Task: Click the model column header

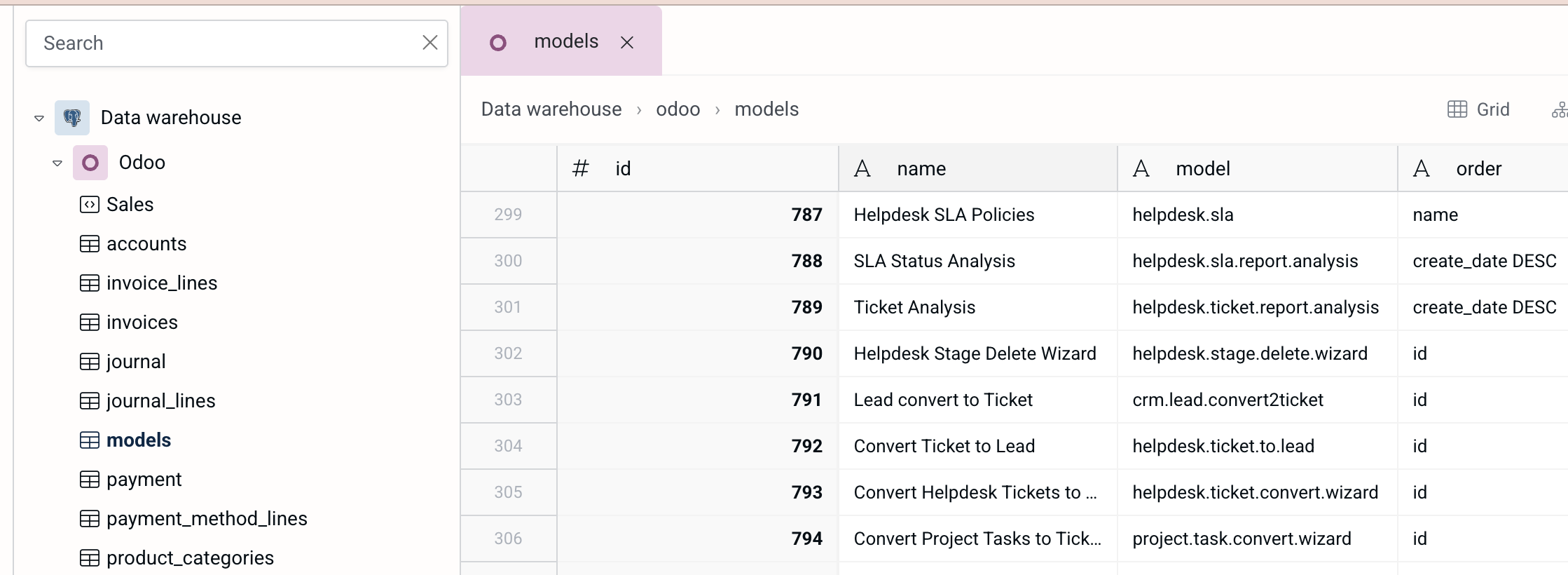Action: tap(1258, 168)
